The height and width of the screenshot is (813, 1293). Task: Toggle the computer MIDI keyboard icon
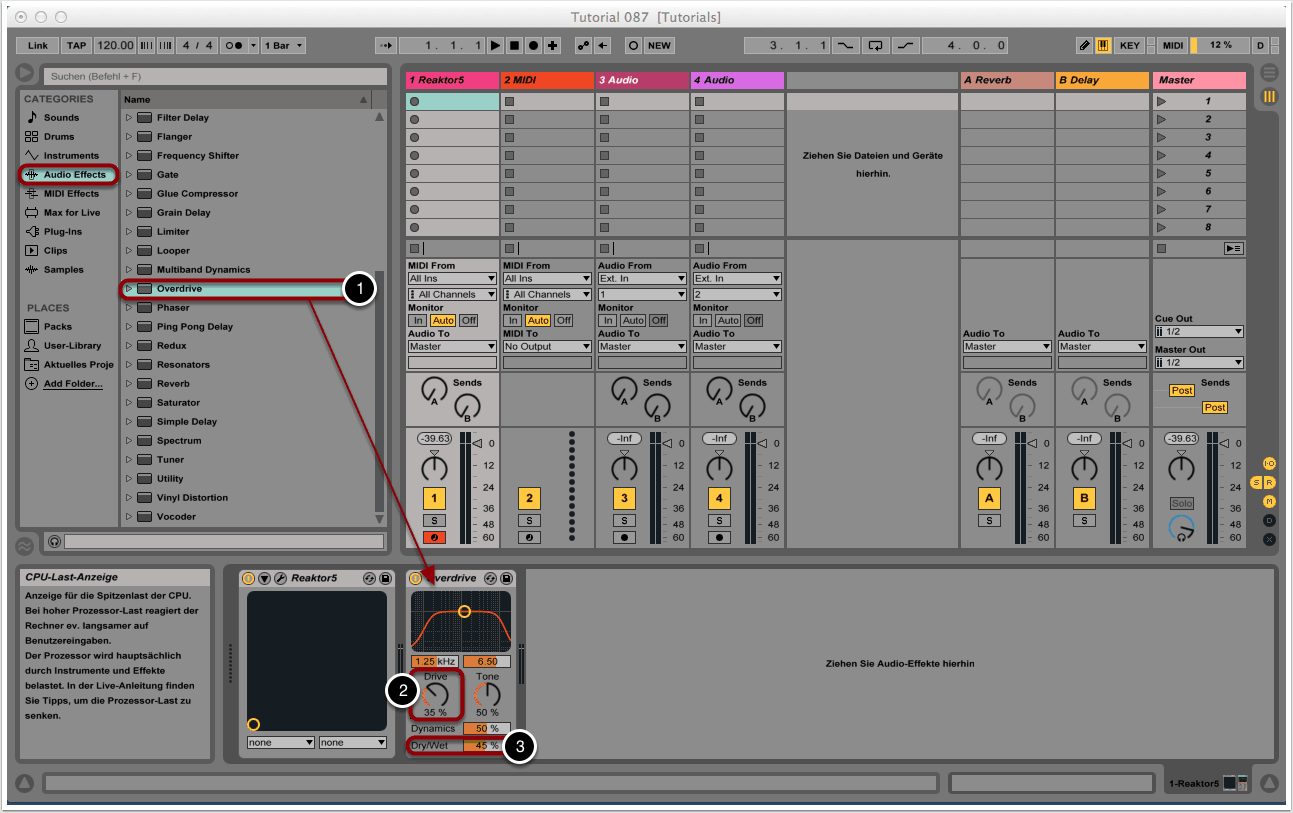(x=1103, y=45)
